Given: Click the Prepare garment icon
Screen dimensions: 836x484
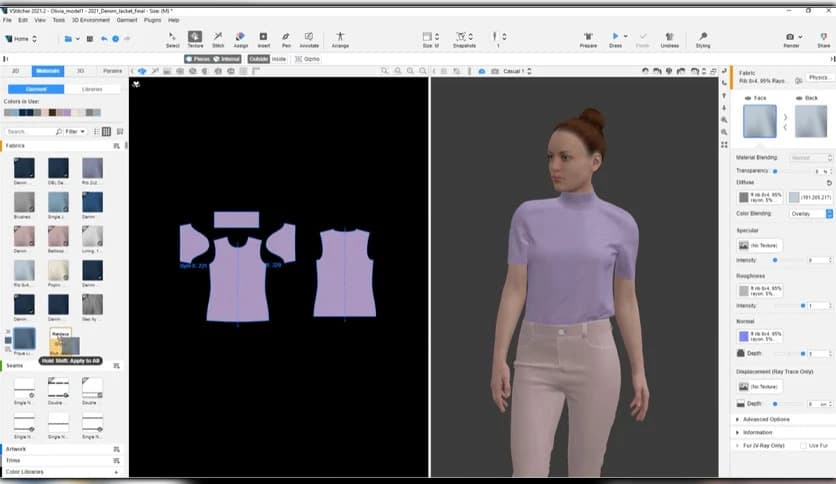Looking at the screenshot, I should coord(587,38).
